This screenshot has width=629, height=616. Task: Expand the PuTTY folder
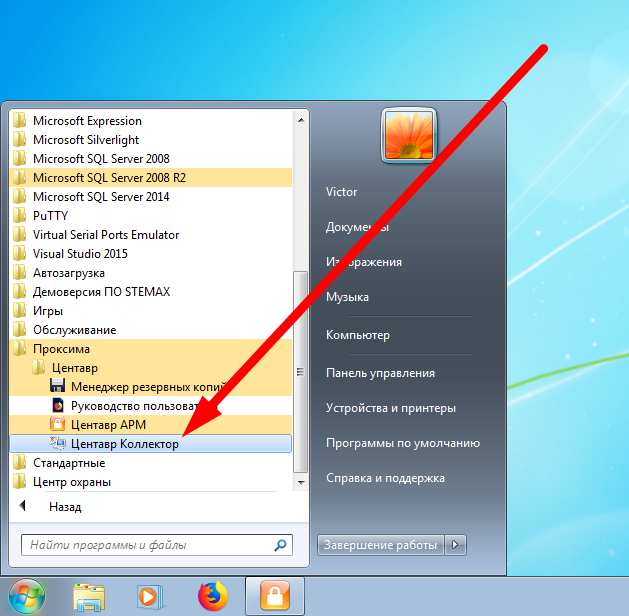(150, 215)
